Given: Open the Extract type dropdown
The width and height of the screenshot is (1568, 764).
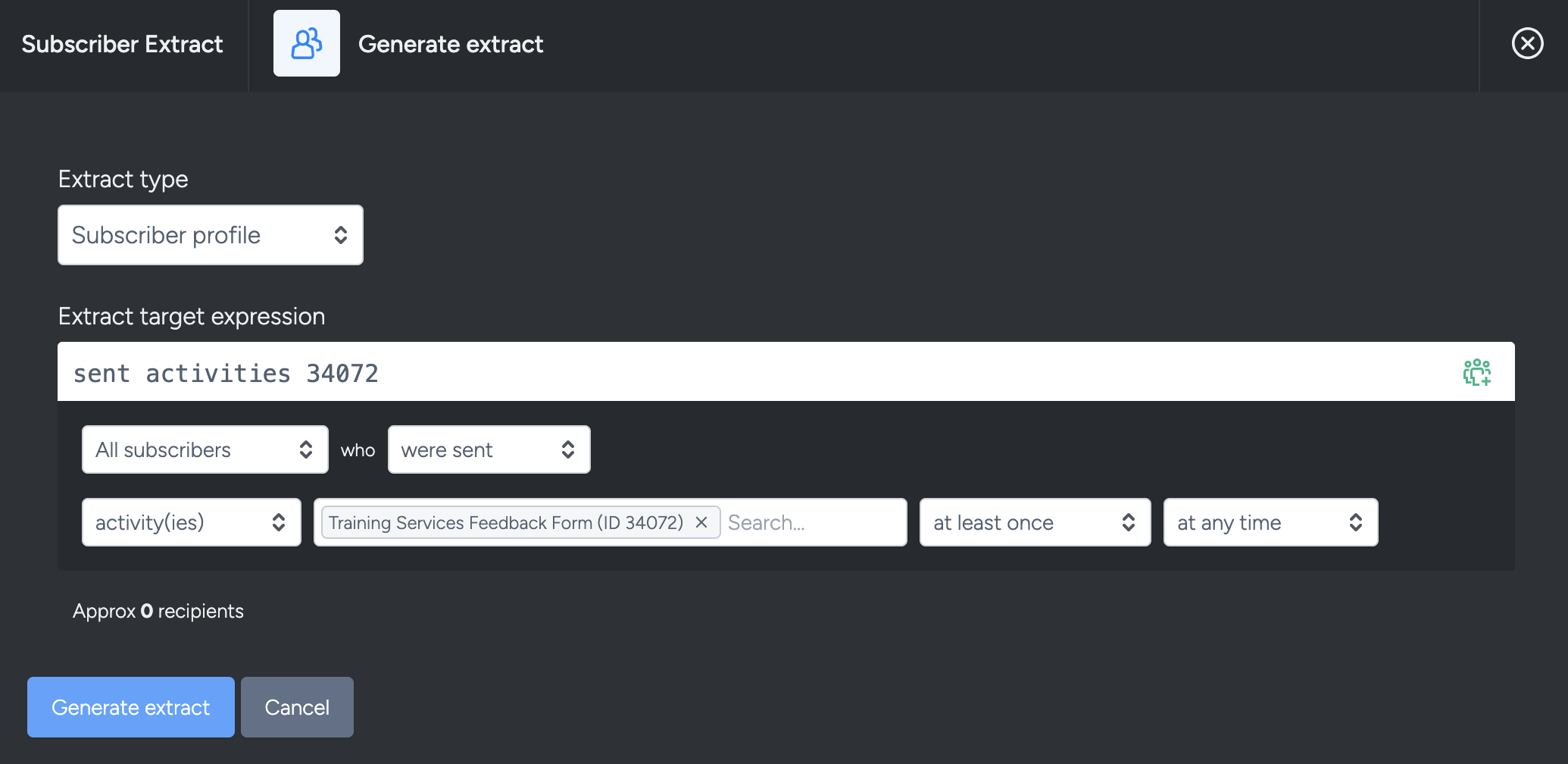Looking at the screenshot, I should 210,235.
